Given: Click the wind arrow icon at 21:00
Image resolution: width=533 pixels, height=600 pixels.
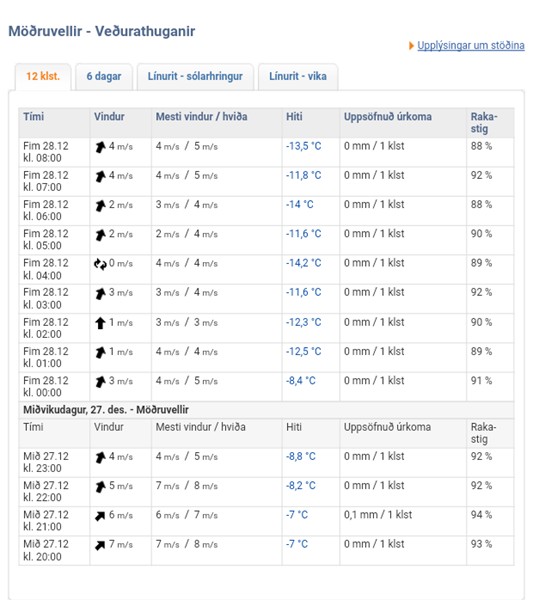Looking at the screenshot, I should 100,516.
